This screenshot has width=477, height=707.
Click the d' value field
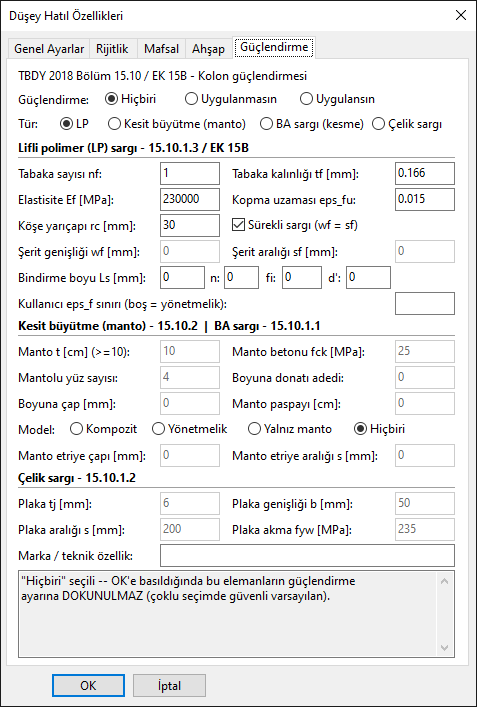coord(368,277)
